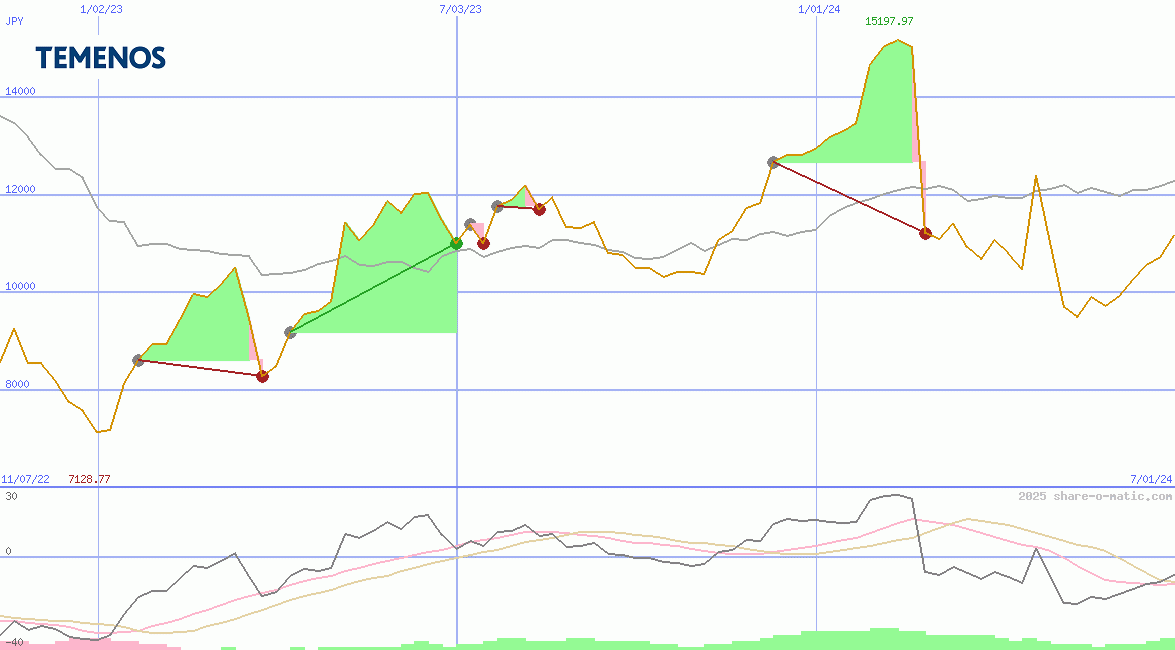Click the low price label 7128.77
Image resolution: width=1175 pixels, height=650 pixels.
(88, 478)
